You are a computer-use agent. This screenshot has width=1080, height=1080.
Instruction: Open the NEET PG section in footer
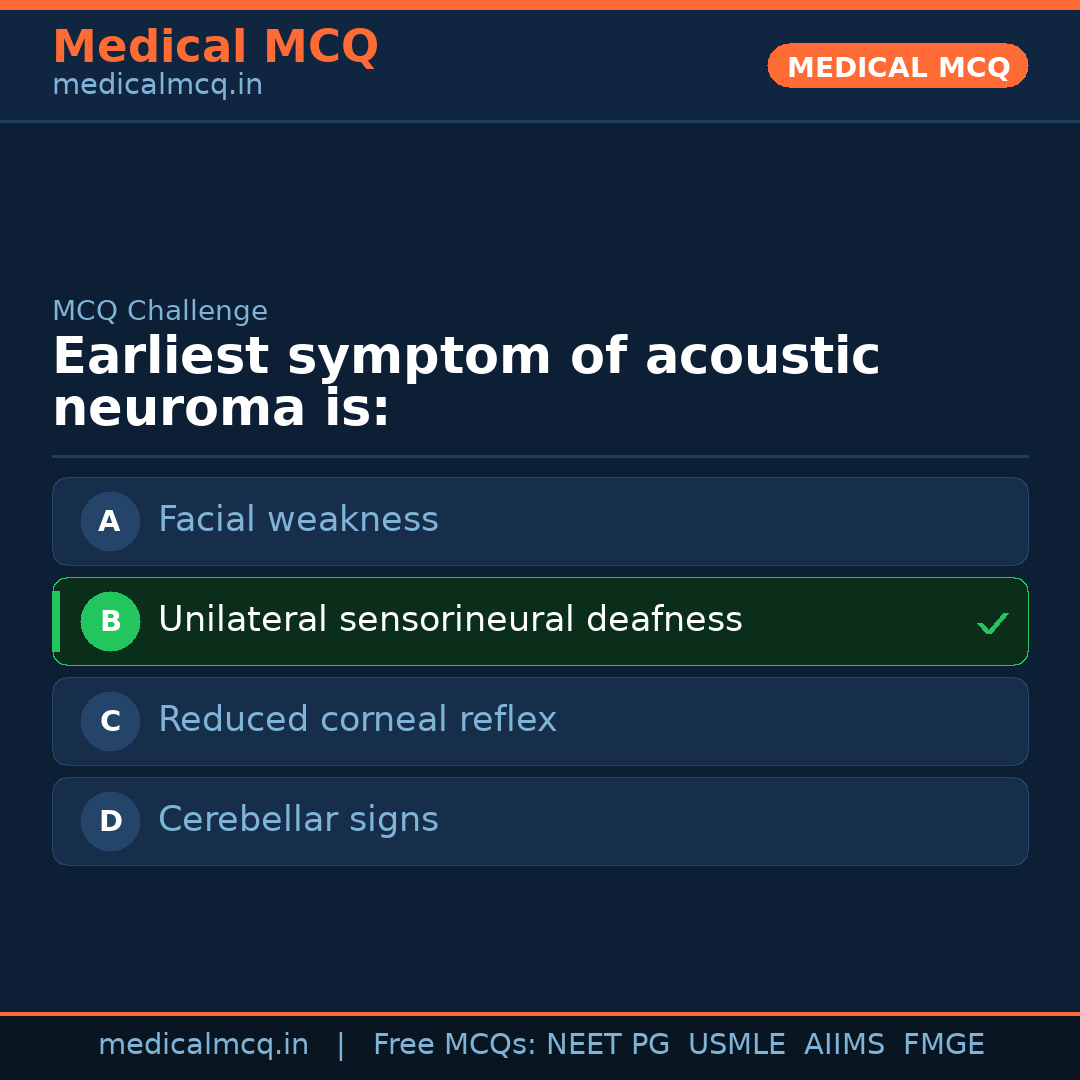(607, 1043)
